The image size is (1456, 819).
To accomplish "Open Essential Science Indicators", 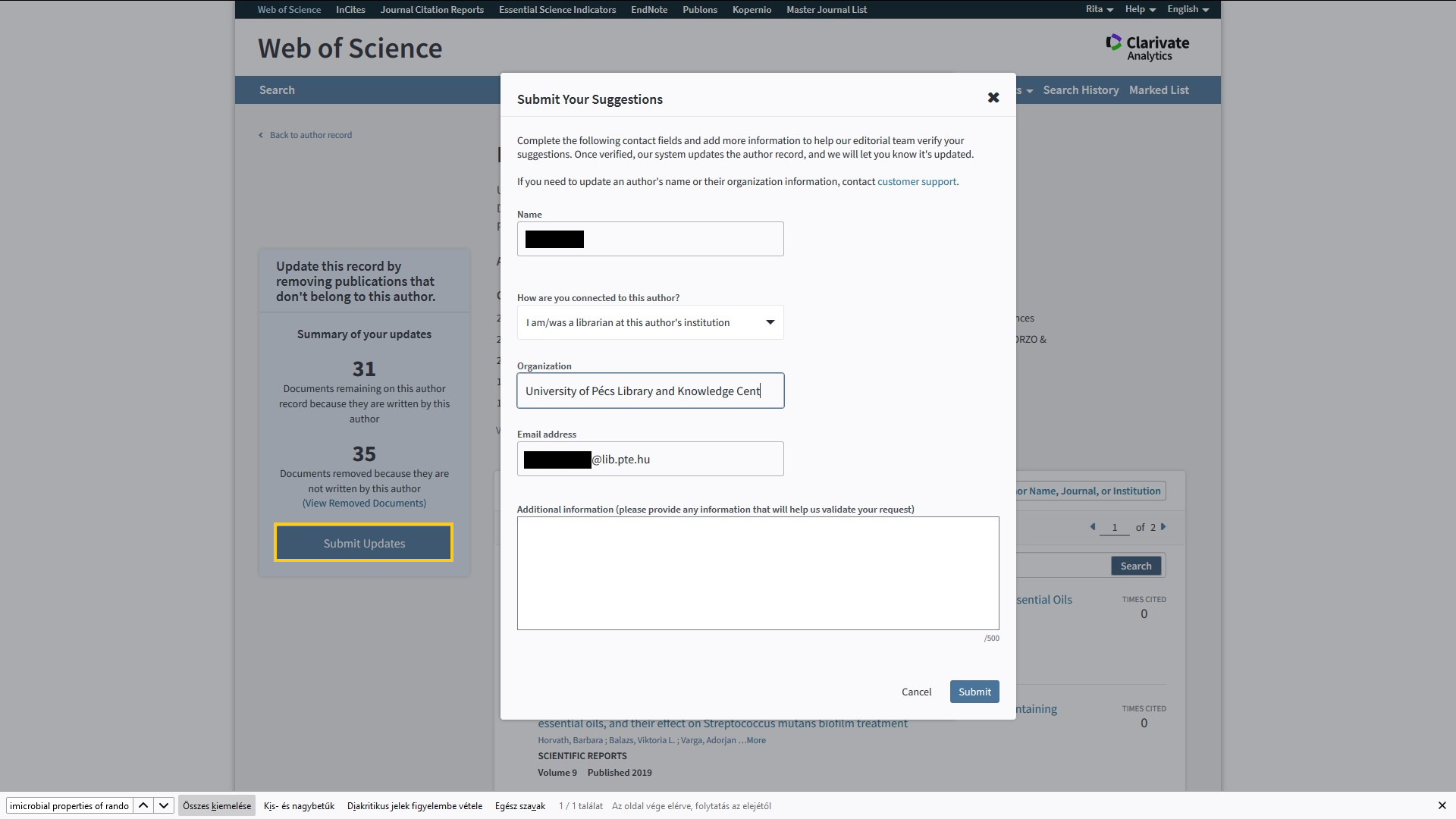I will 557,9.
